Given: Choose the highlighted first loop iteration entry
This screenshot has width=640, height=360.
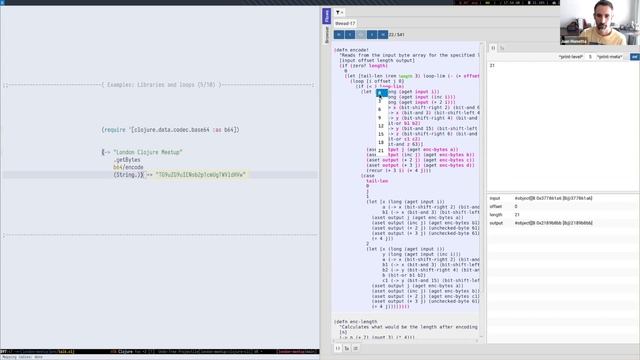Looking at the screenshot, I should point(382,93).
